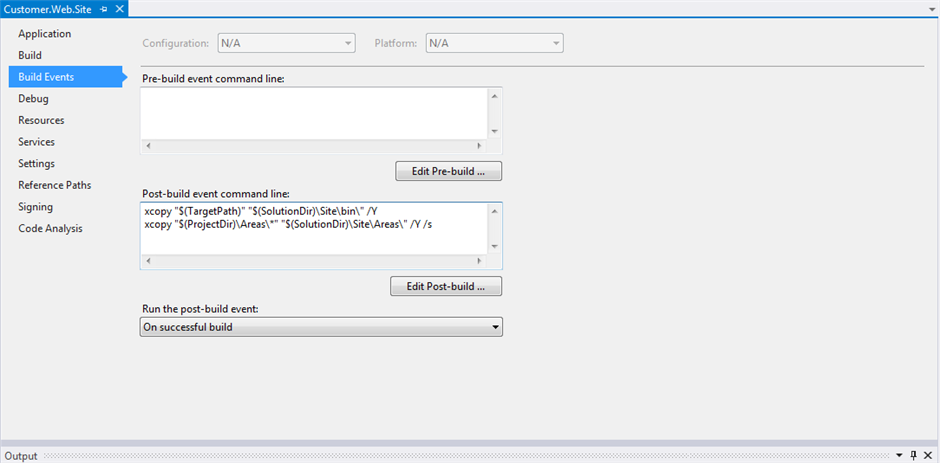Open Output panel window position menu
Image resolution: width=940 pixels, height=463 pixels.
coord(898,455)
